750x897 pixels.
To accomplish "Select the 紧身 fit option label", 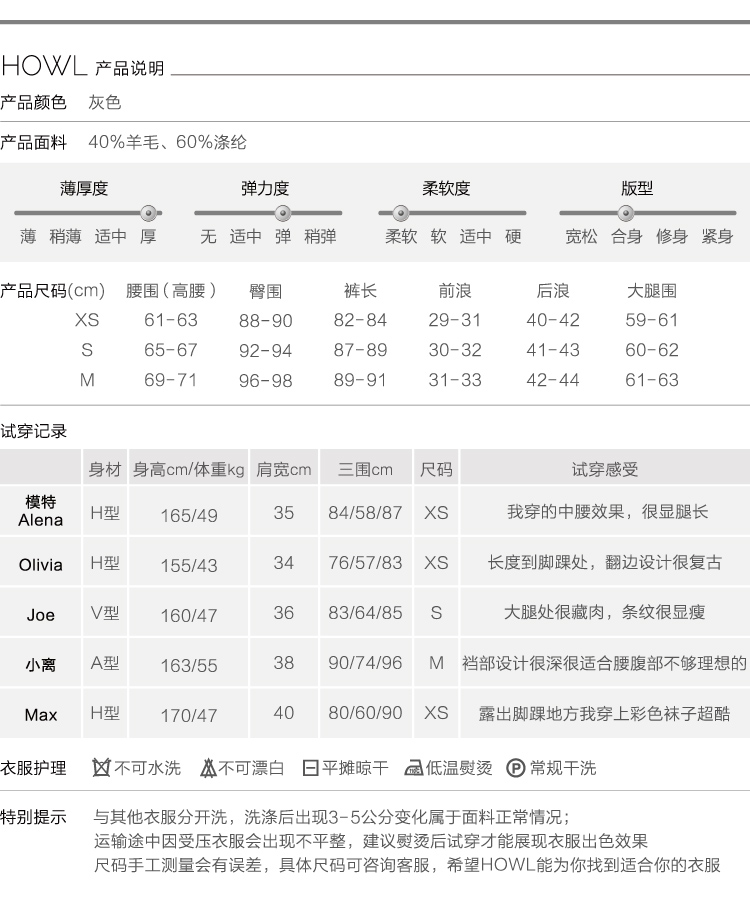I will 717,237.
